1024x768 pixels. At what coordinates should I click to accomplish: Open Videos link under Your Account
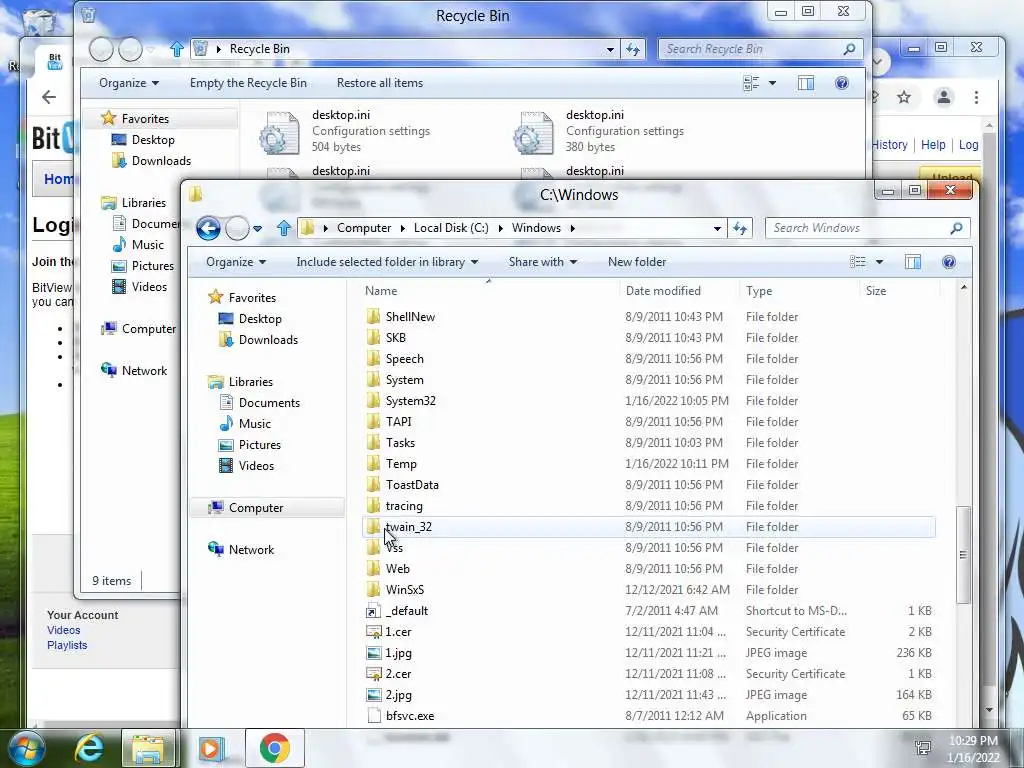pos(63,630)
